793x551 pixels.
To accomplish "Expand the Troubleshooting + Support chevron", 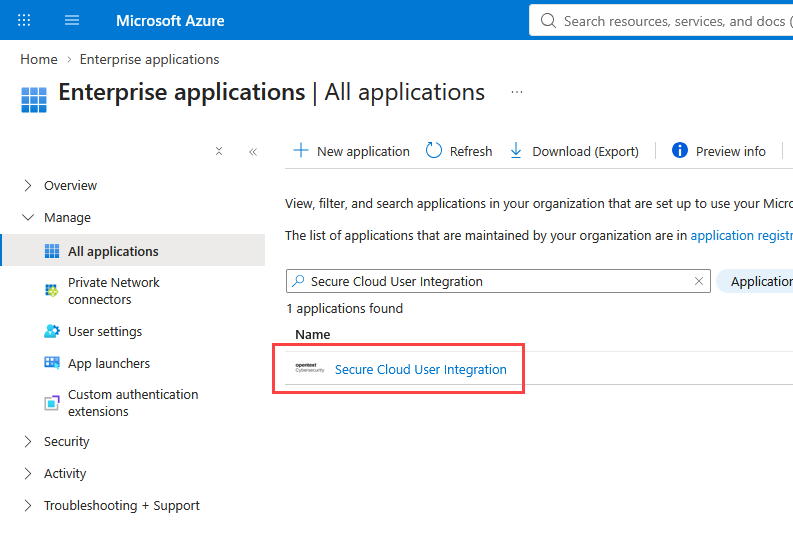I will (x=28, y=505).
